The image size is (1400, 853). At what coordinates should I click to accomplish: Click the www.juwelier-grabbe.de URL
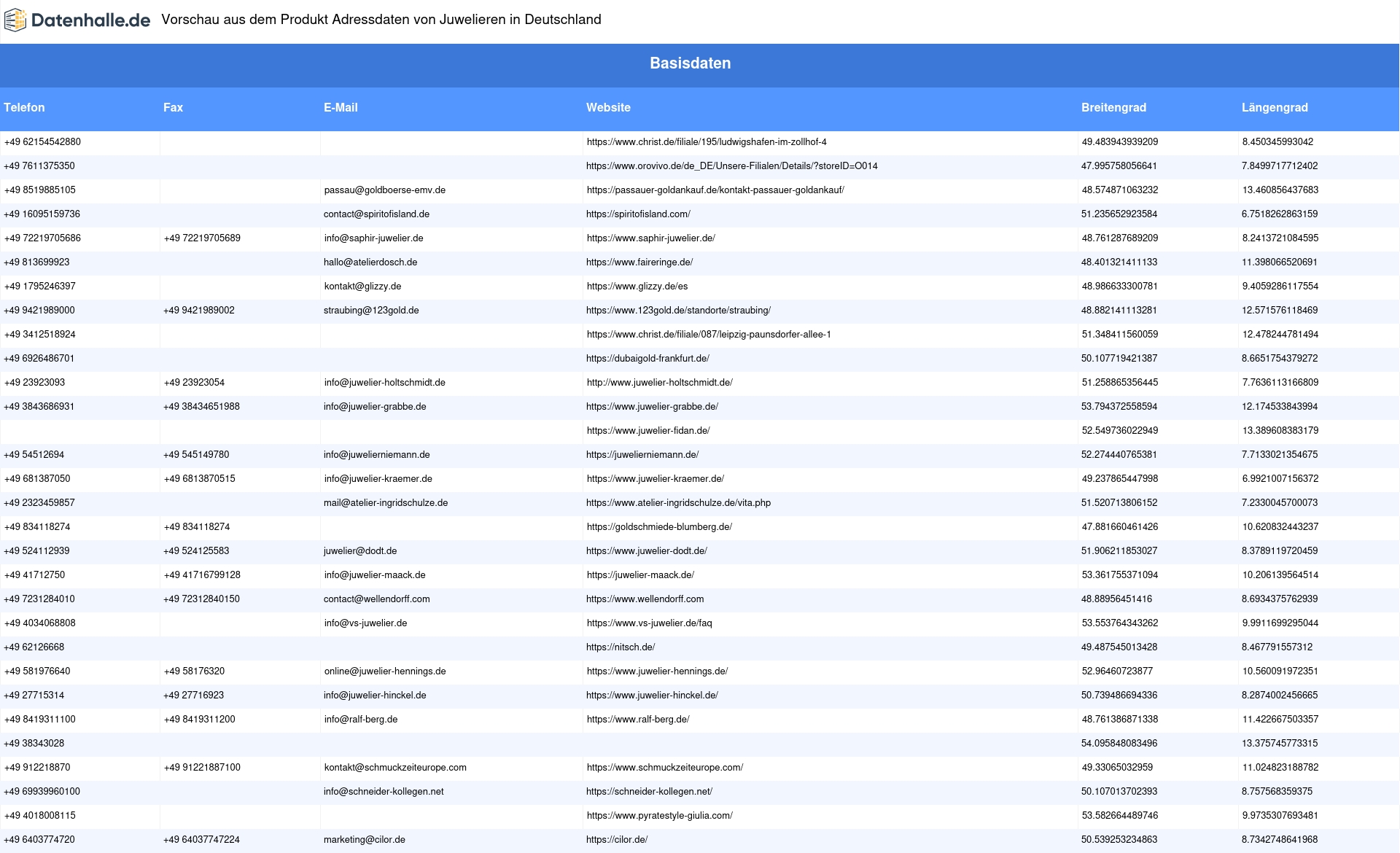click(x=652, y=407)
